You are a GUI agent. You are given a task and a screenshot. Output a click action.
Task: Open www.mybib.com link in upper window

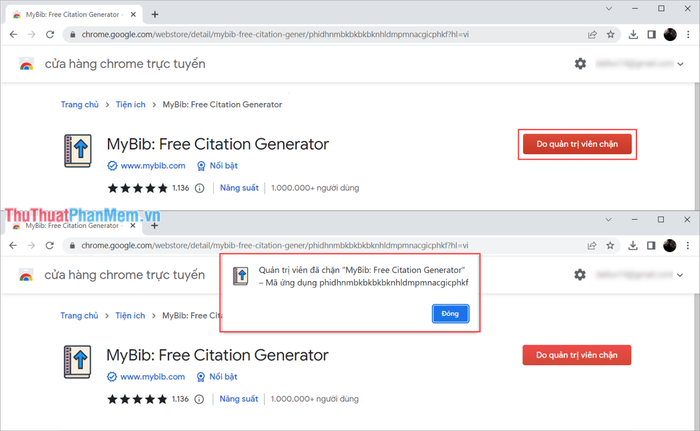tap(153, 166)
